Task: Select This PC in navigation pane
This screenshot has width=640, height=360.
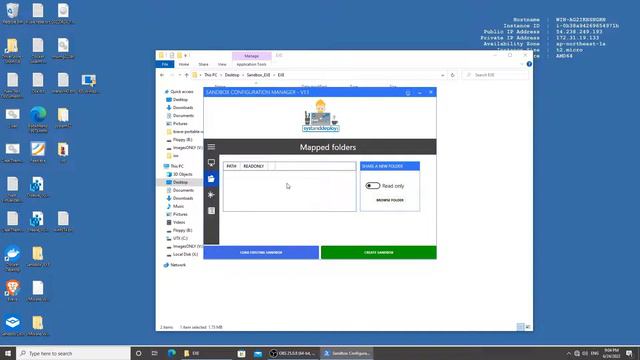Action: 177,166
